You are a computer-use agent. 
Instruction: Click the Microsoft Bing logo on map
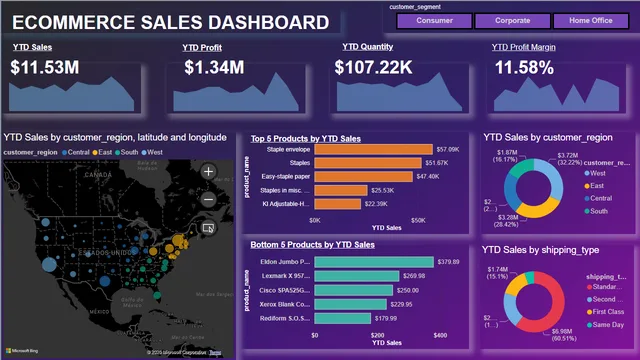click(x=22, y=351)
